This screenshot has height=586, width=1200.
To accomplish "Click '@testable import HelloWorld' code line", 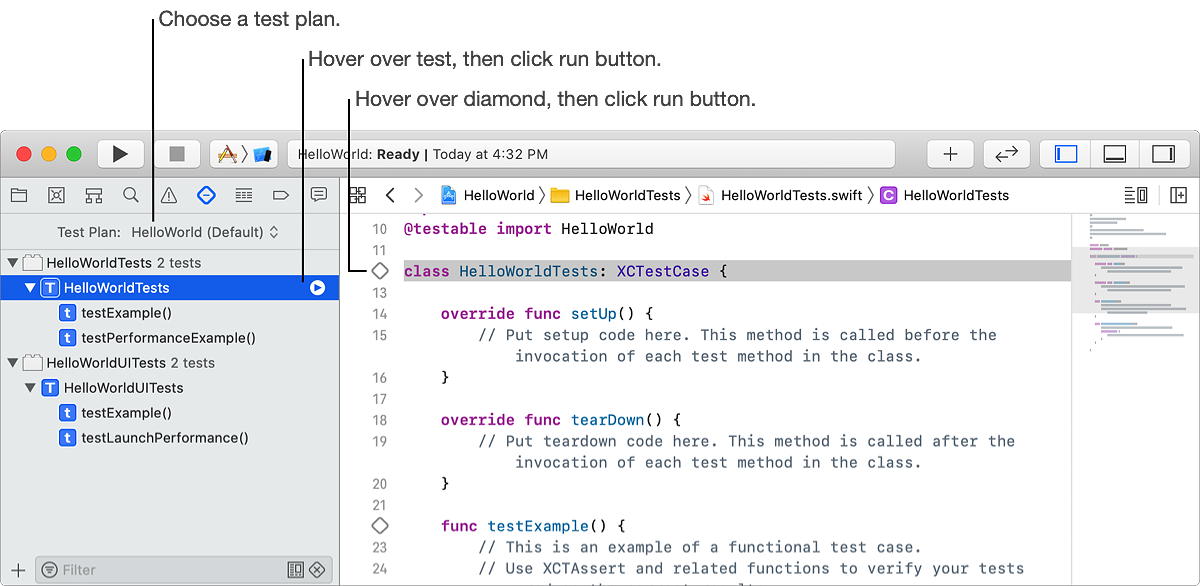I will pyautogui.click(x=528, y=229).
